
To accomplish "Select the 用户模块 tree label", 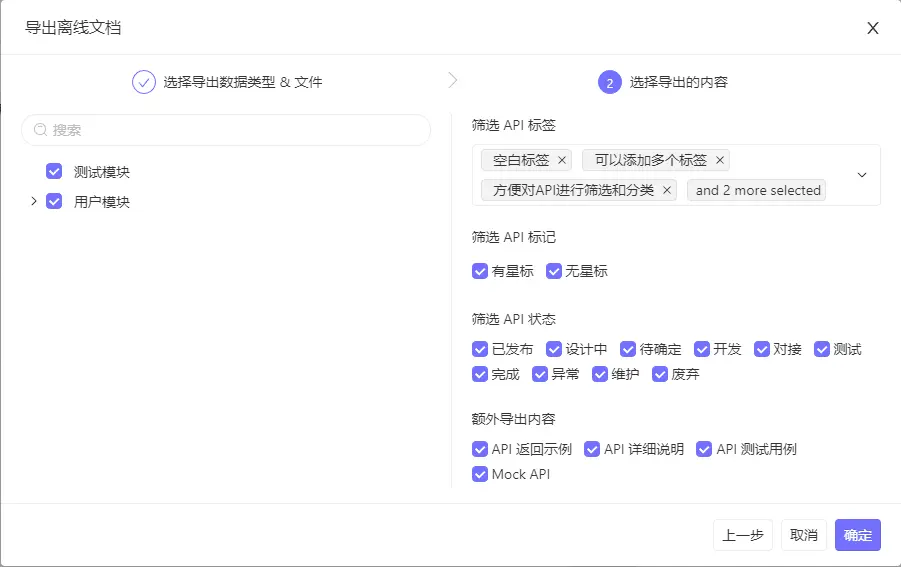I will coord(102,202).
